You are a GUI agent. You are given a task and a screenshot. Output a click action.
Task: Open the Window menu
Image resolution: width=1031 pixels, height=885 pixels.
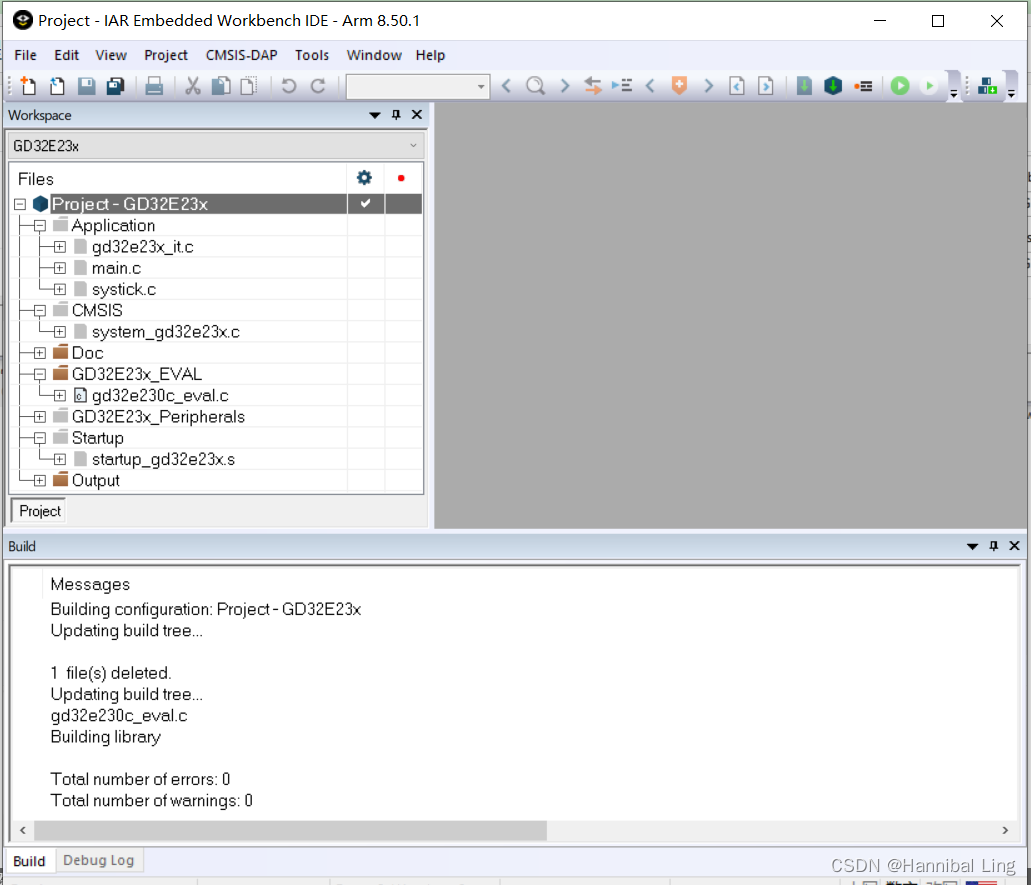point(374,55)
